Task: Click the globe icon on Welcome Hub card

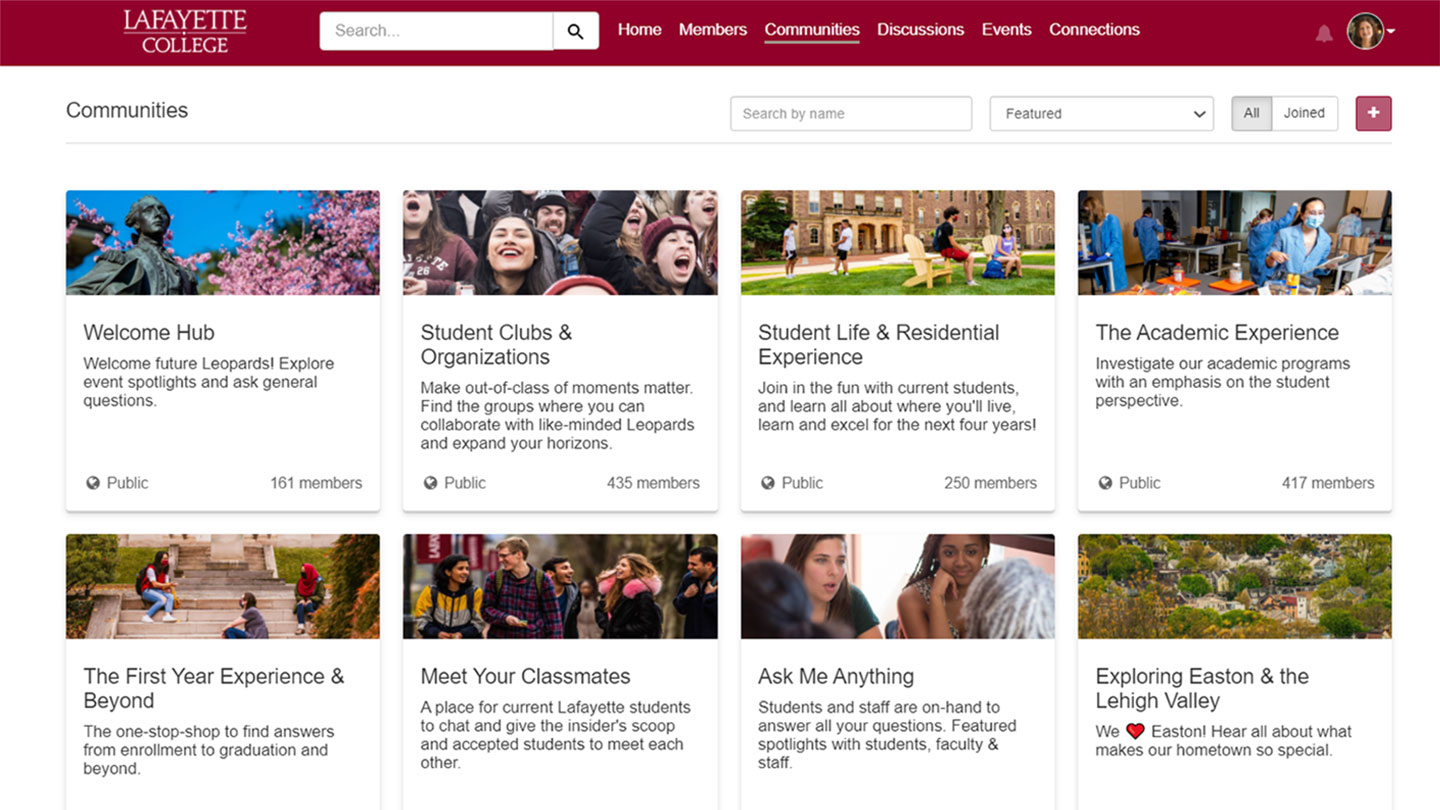Action: coord(93,483)
